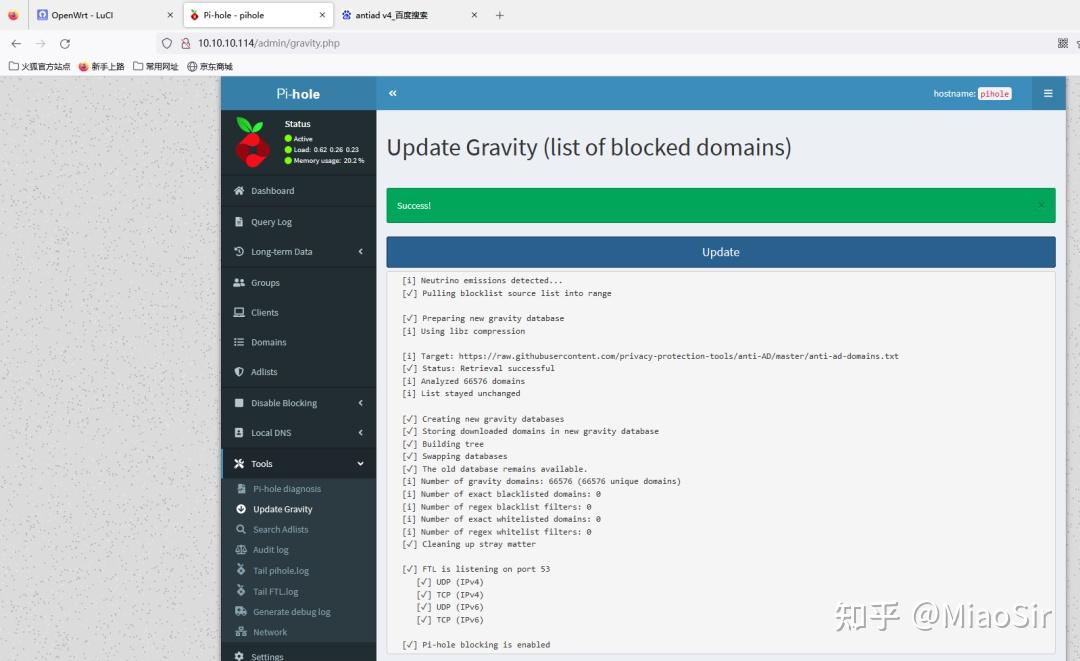Select the Query Log page icon

pyautogui.click(x=239, y=221)
